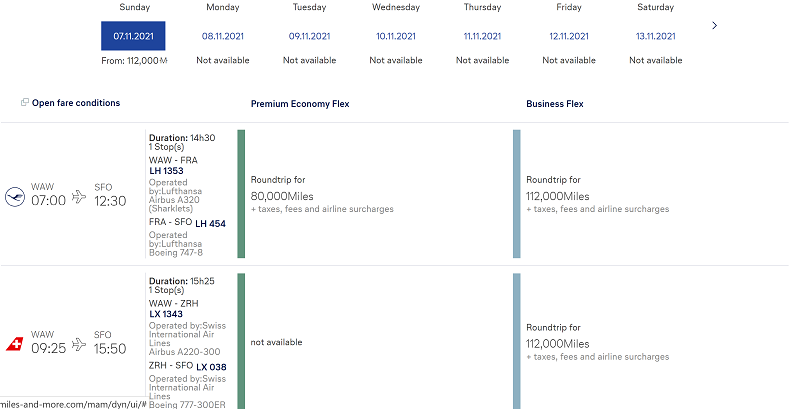Image resolution: width=800 pixels, height=409 pixels.
Task: Select Tuesday 09.11.2021 date
Action: pos(309,36)
